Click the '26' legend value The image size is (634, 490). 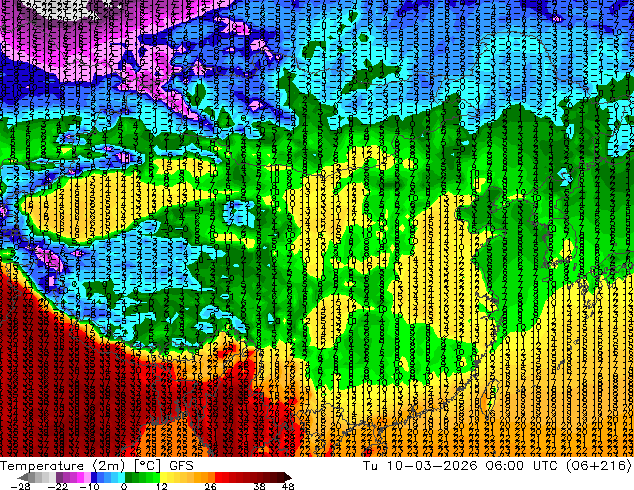(x=210, y=486)
